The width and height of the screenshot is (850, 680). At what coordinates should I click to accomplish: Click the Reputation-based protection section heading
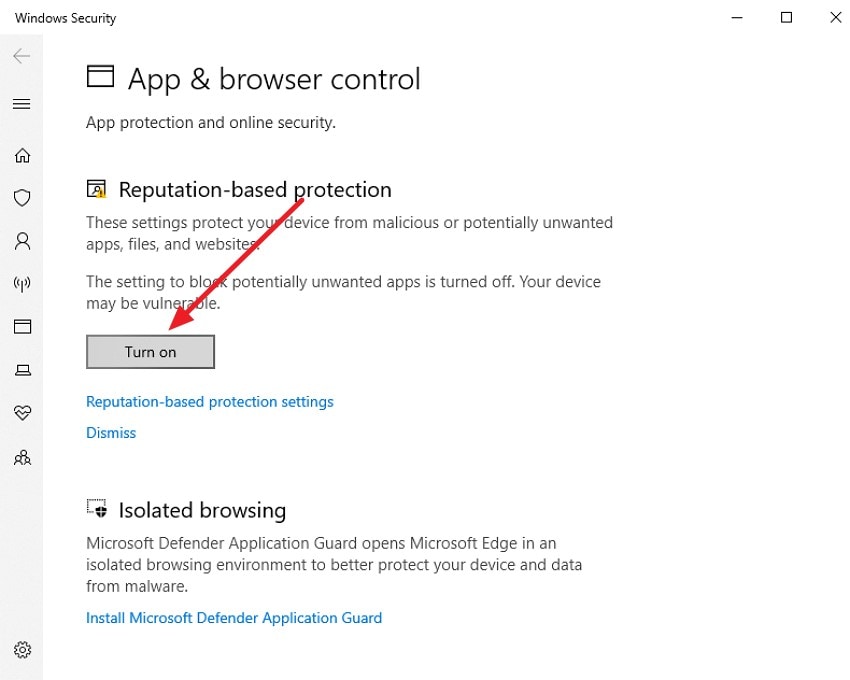pos(255,188)
